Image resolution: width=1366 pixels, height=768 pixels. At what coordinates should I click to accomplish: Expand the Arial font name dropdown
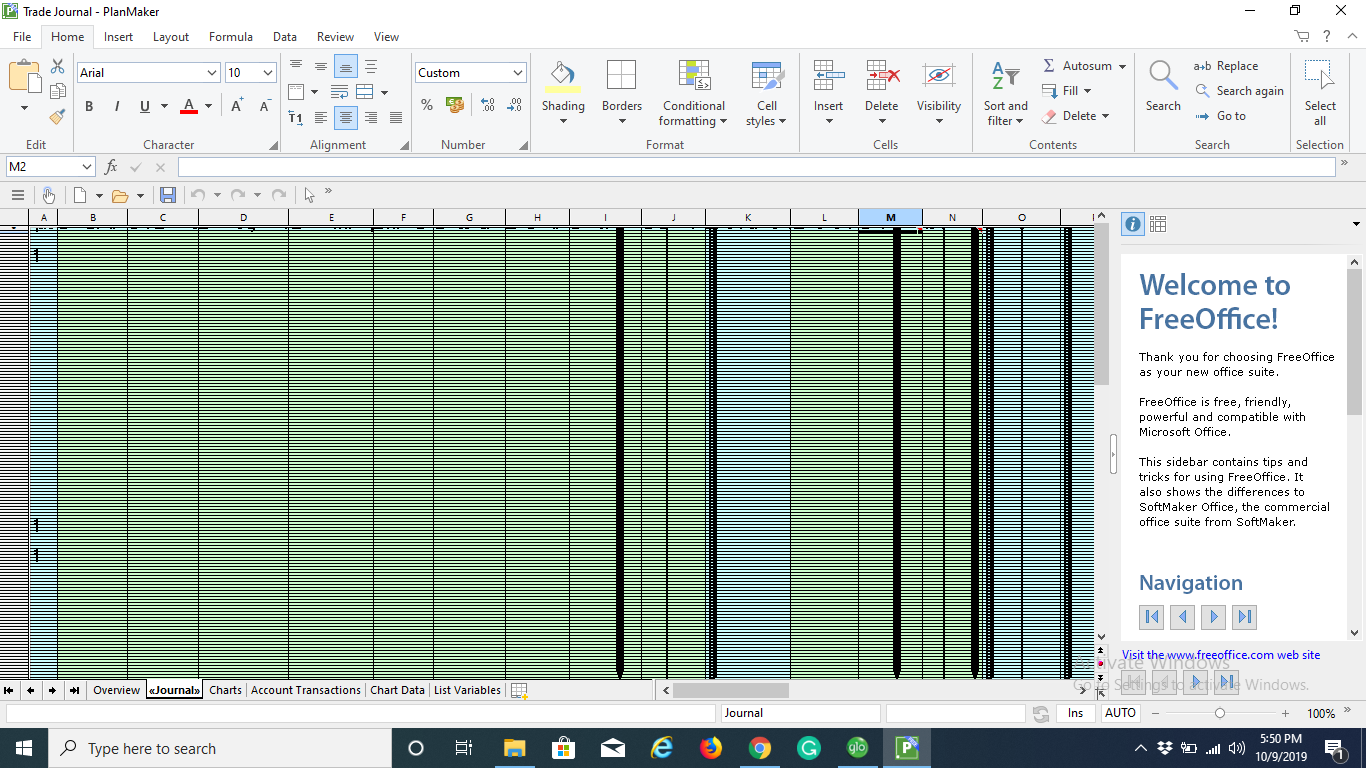pyautogui.click(x=211, y=73)
